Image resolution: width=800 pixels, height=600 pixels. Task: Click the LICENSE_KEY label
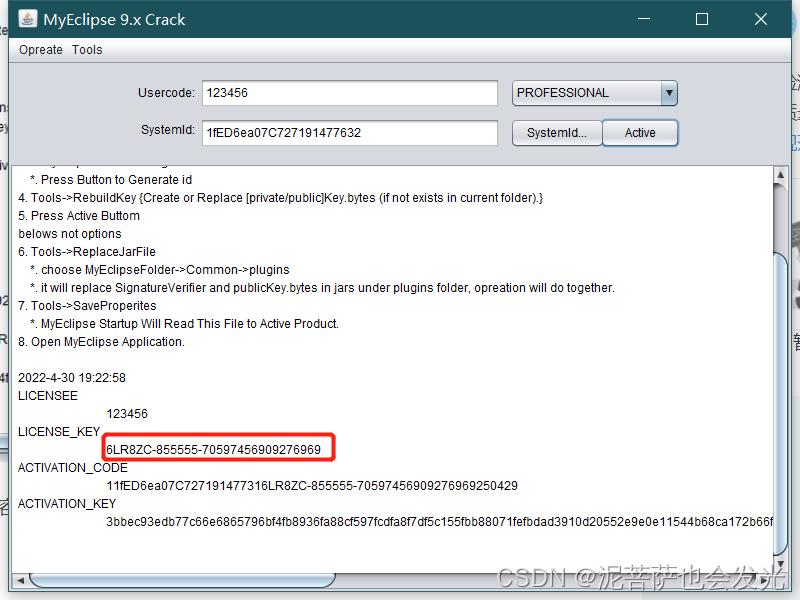pos(59,432)
